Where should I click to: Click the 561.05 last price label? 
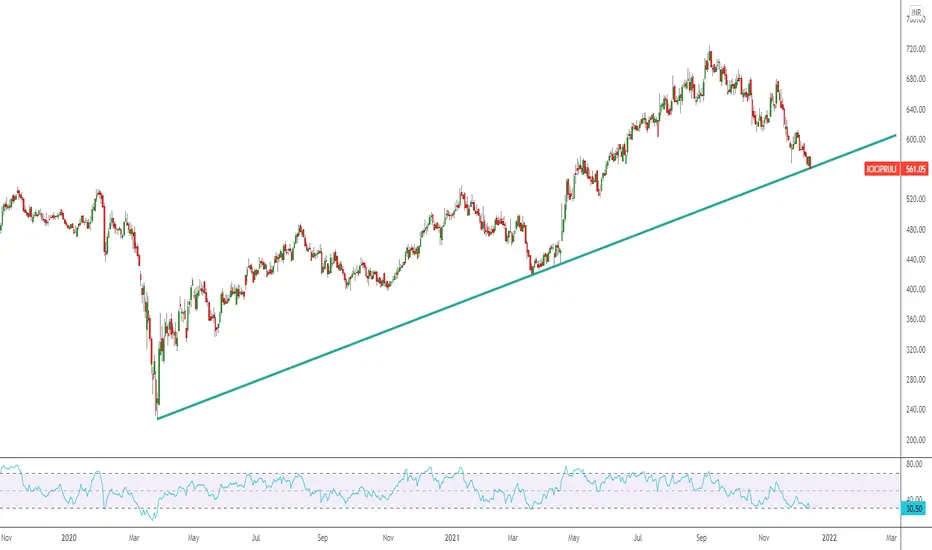point(915,169)
